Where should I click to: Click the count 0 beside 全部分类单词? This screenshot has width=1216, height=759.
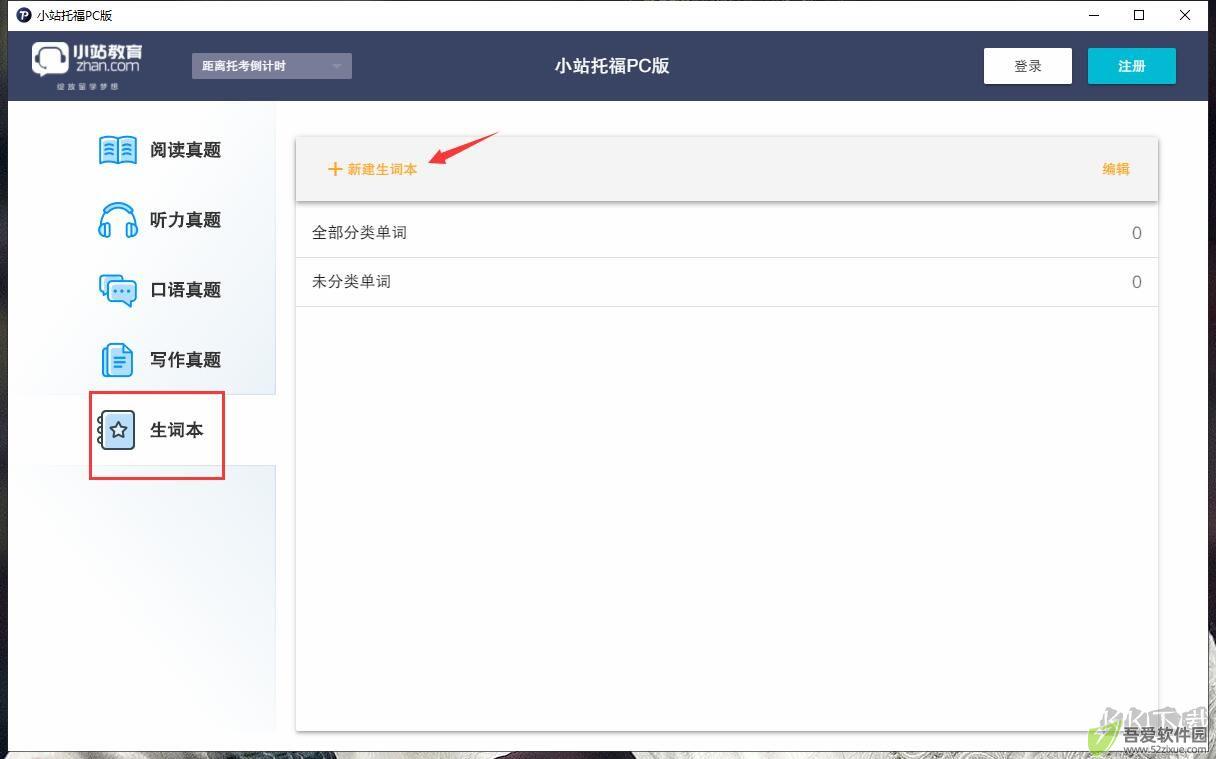click(x=1136, y=233)
